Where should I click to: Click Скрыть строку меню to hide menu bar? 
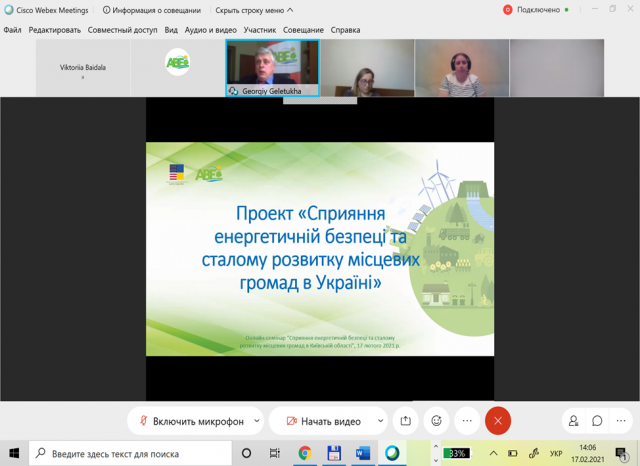(x=254, y=10)
